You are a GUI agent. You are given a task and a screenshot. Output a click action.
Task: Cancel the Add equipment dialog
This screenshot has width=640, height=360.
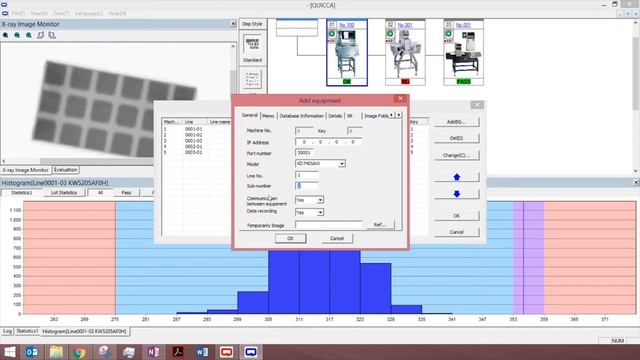337,238
